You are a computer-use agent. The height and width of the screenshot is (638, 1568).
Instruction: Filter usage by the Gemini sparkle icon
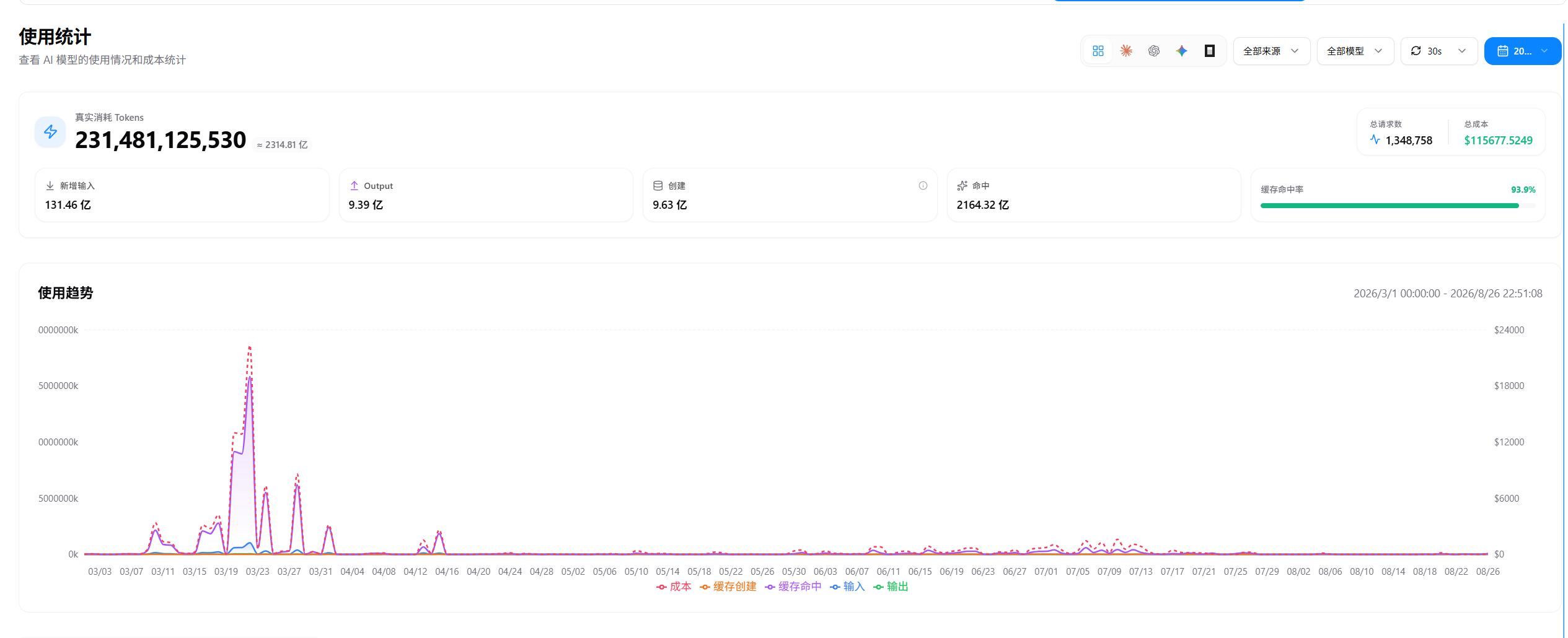[x=1182, y=51]
